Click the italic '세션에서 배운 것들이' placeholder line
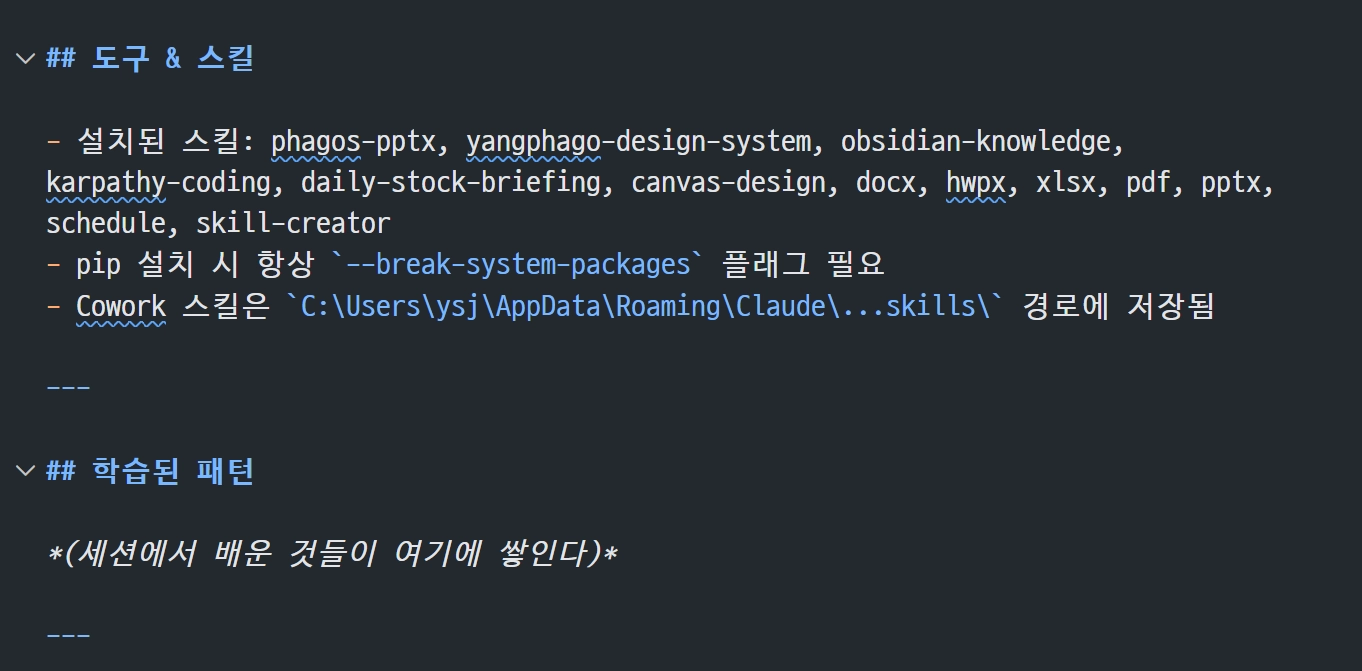The width and height of the screenshot is (1362, 671). click(332, 553)
